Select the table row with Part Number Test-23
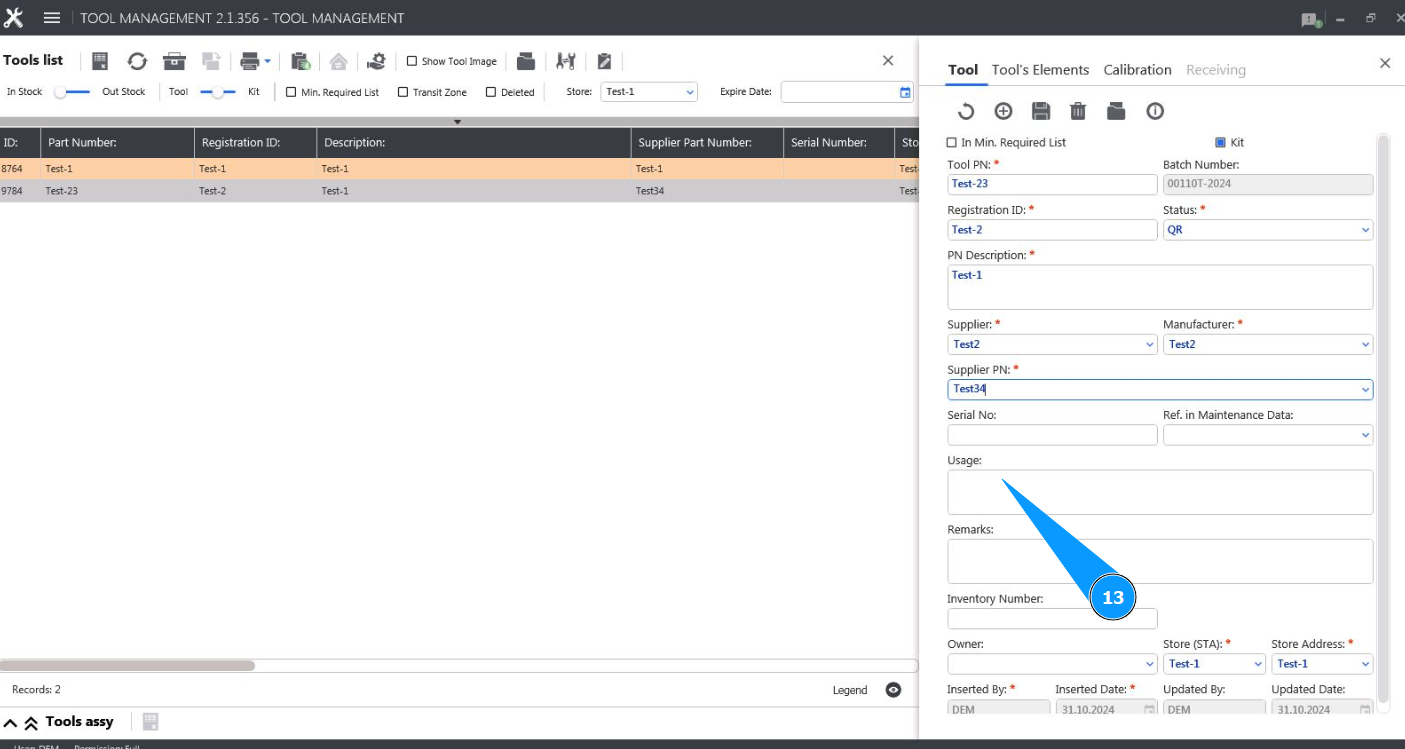The image size is (1405, 749). [459, 191]
